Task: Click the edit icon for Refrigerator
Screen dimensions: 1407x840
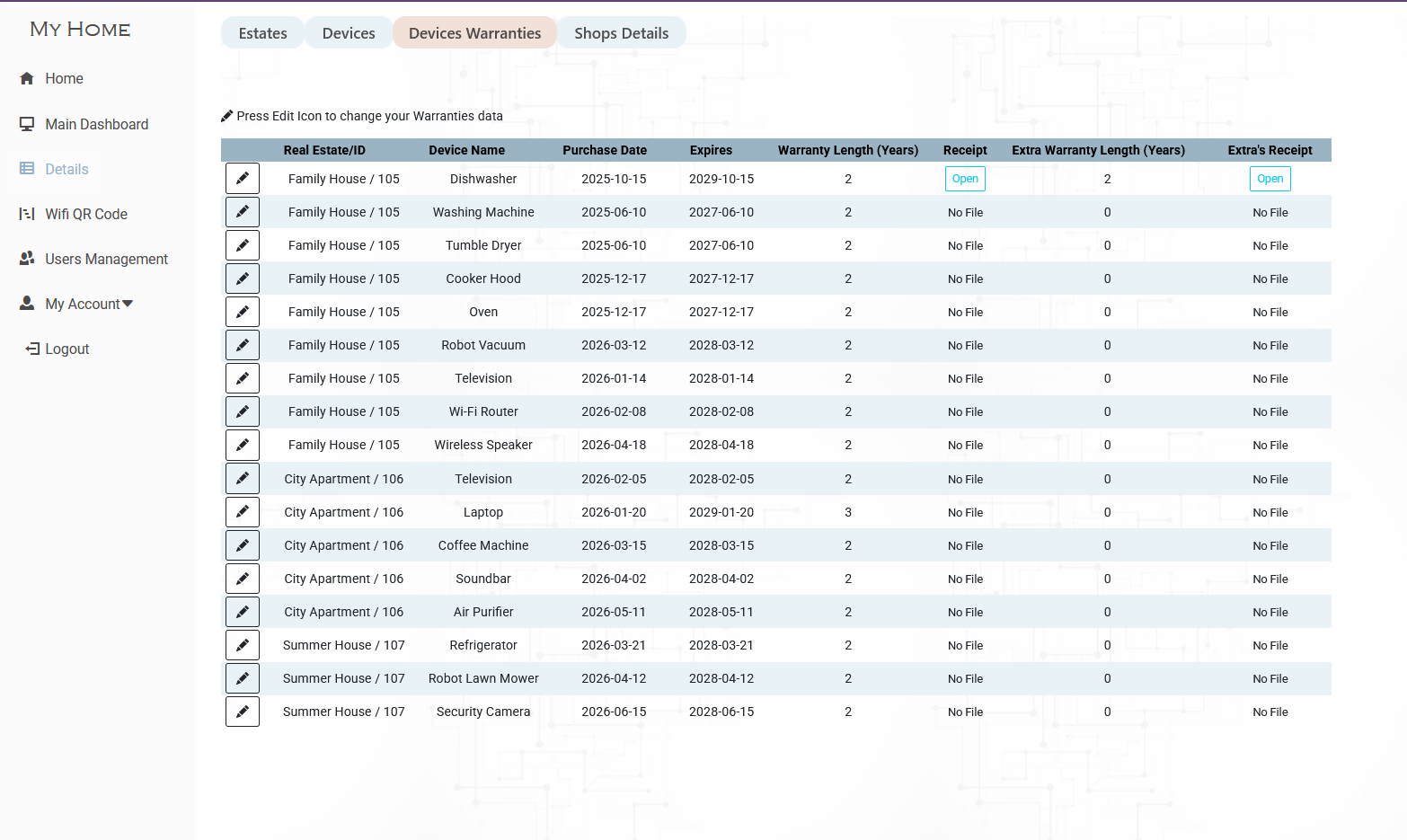Action: (243, 645)
